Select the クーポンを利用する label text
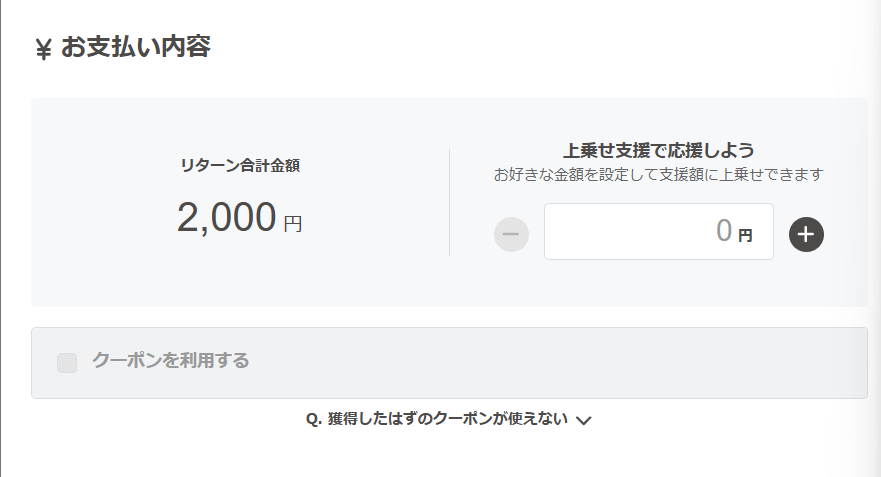This screenshot has height=477, width=881. point(170,360)
